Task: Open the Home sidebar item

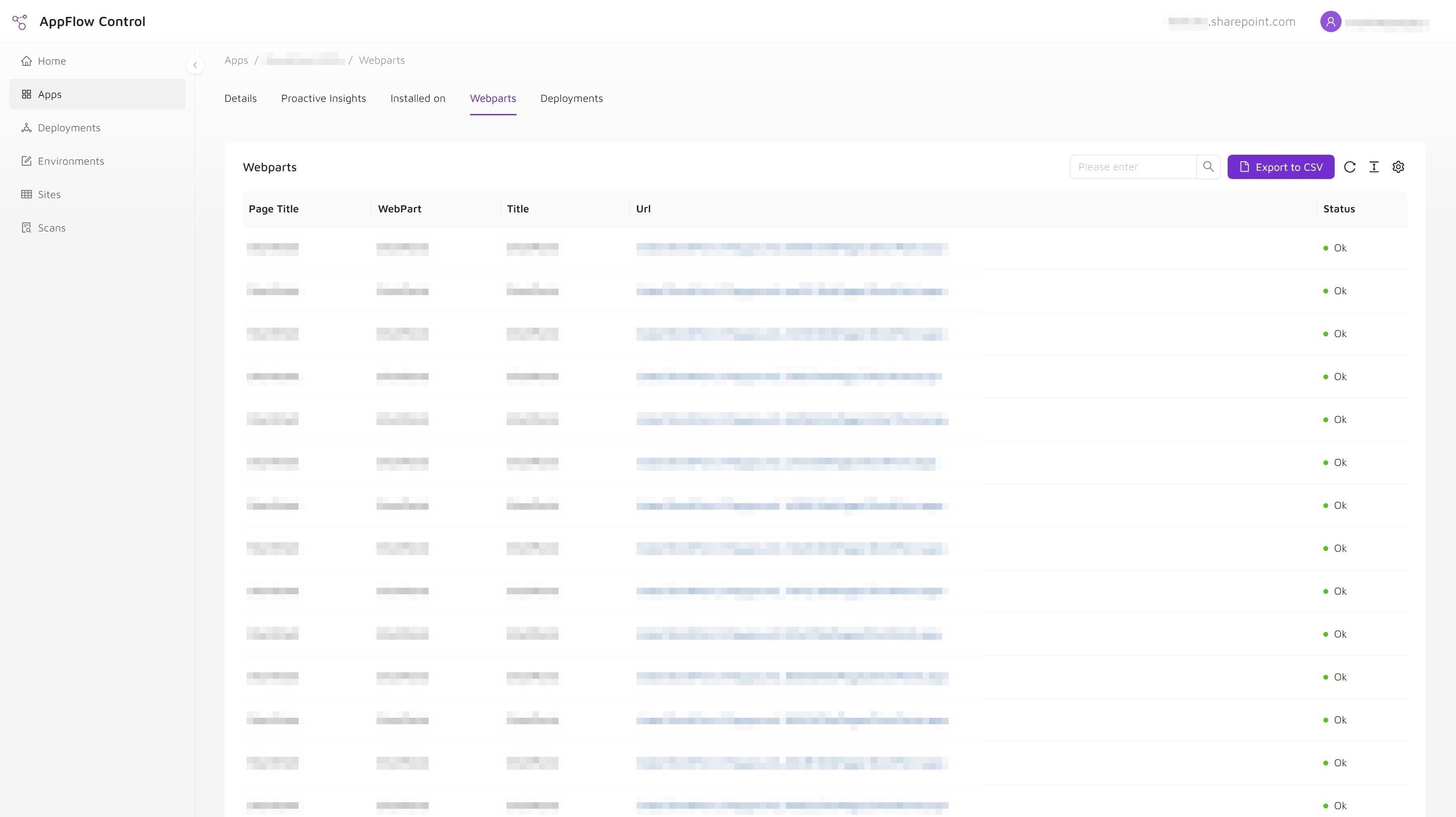Action: (97, 61)
